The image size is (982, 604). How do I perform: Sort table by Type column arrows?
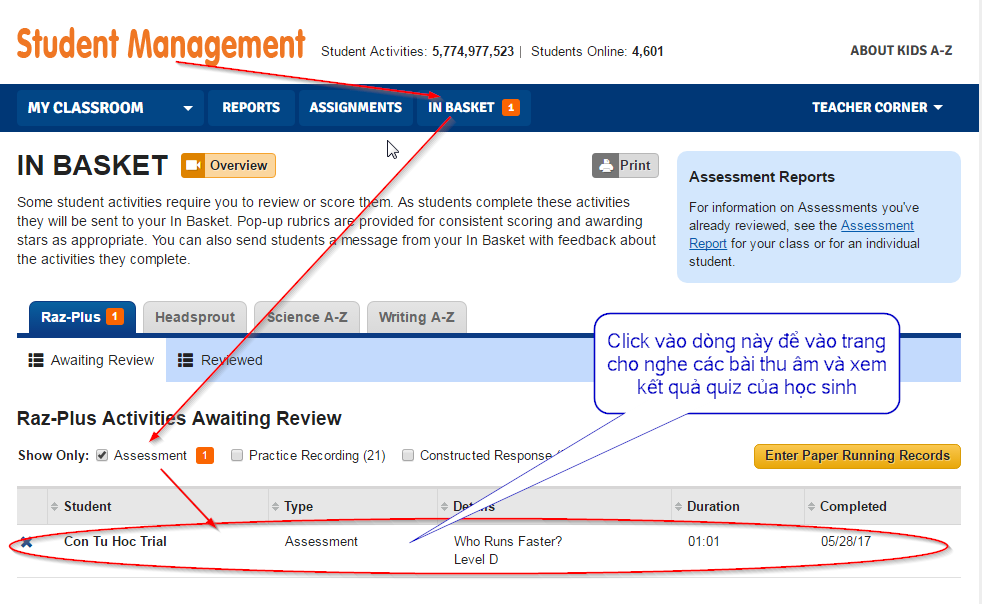(276, 506)
